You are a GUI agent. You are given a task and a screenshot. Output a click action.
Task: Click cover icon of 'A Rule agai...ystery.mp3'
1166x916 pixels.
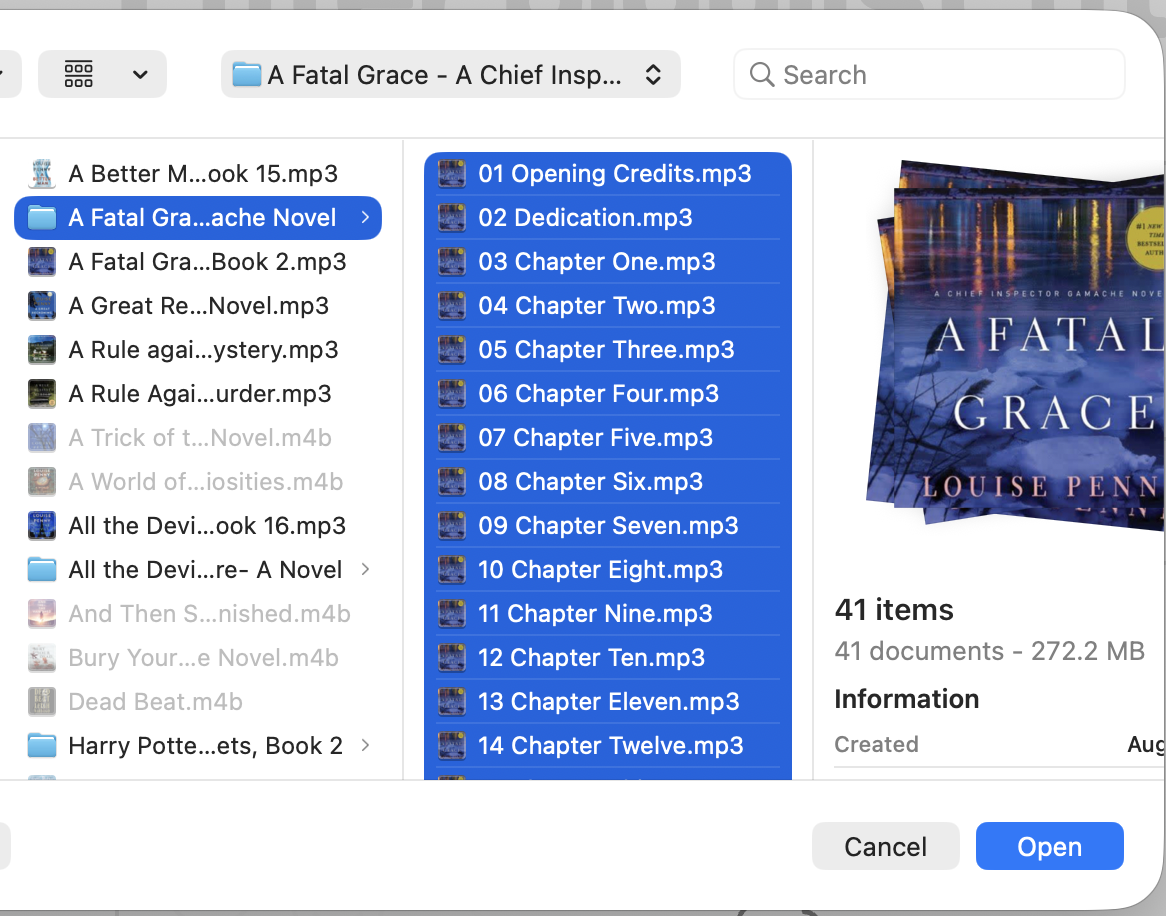(x=42, y=349)
